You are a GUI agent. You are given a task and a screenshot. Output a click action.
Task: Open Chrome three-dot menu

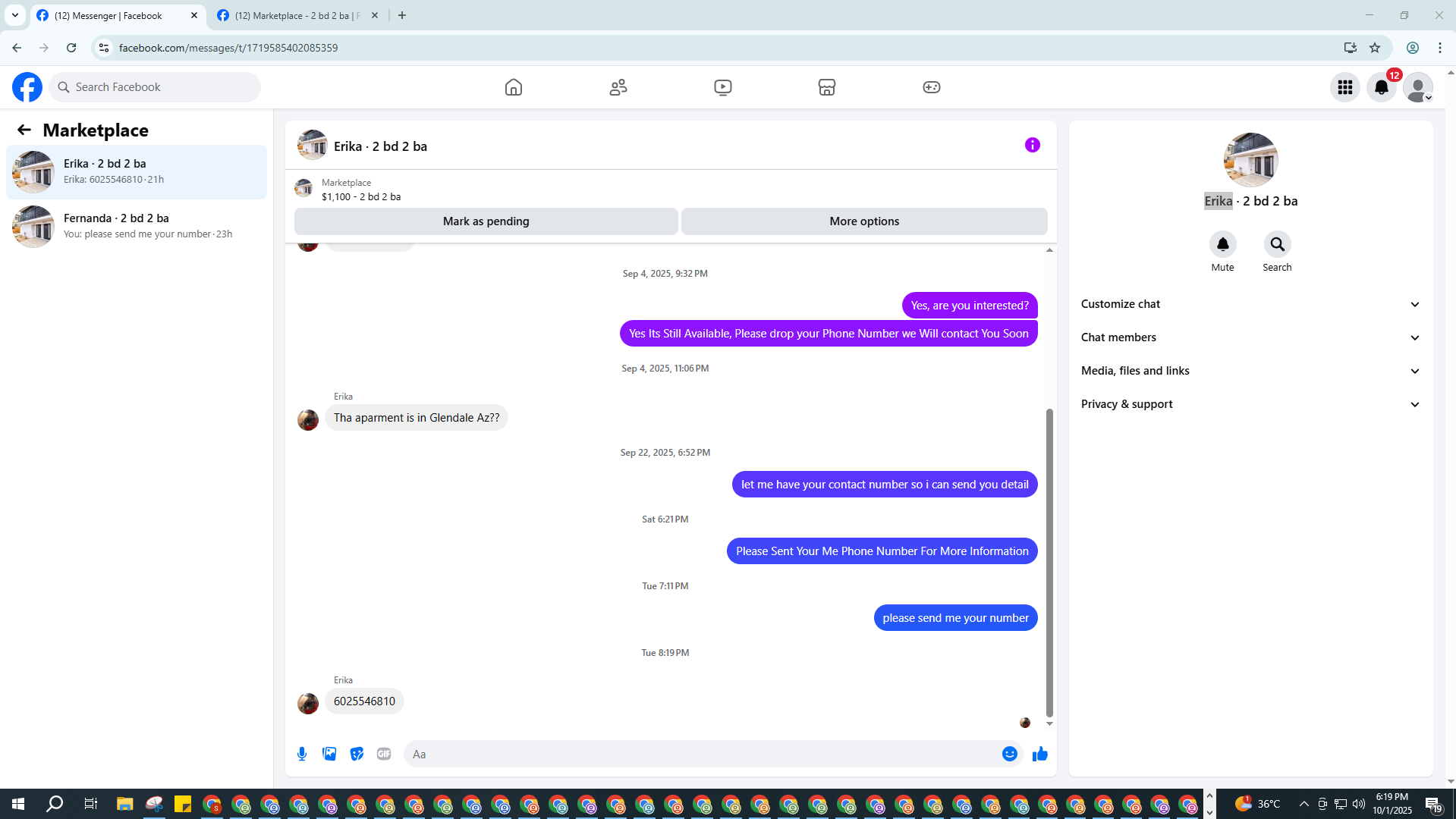[x=1440, y=48]
